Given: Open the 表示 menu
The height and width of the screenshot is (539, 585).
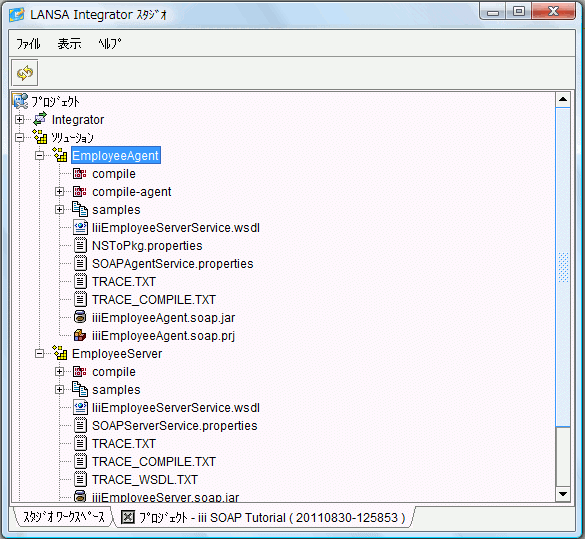Looking at the screenshot, I should (69, 44).
